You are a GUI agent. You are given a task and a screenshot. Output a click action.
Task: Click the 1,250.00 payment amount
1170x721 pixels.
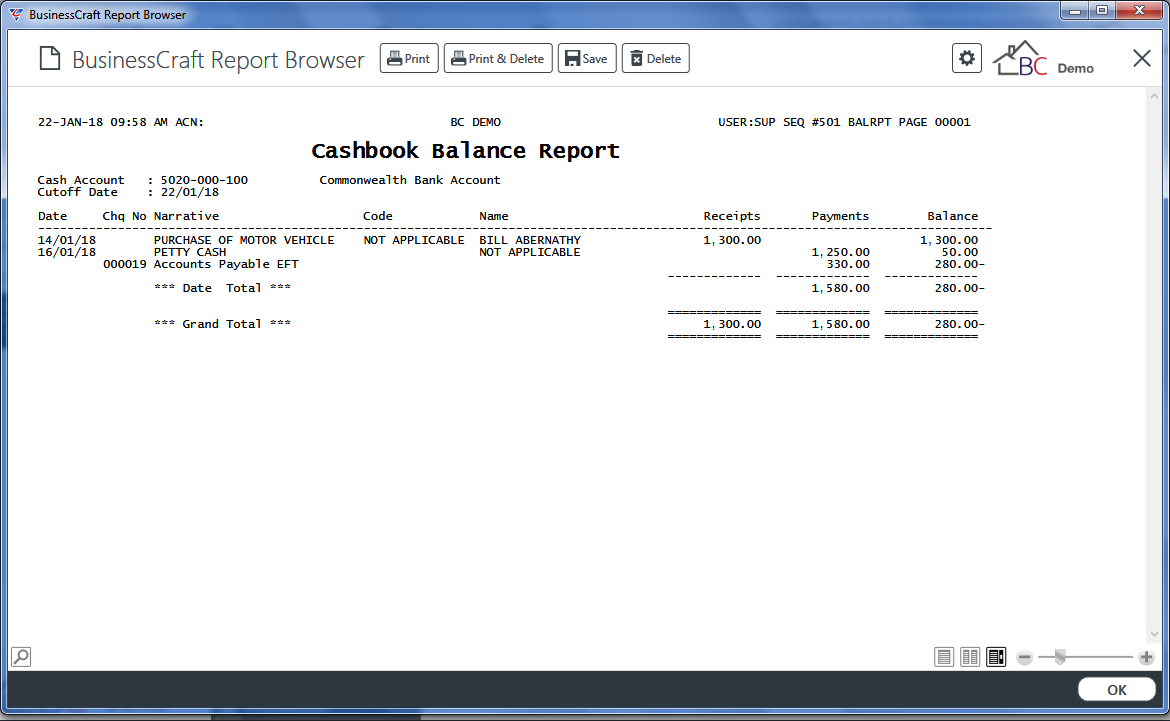point(840,252)
